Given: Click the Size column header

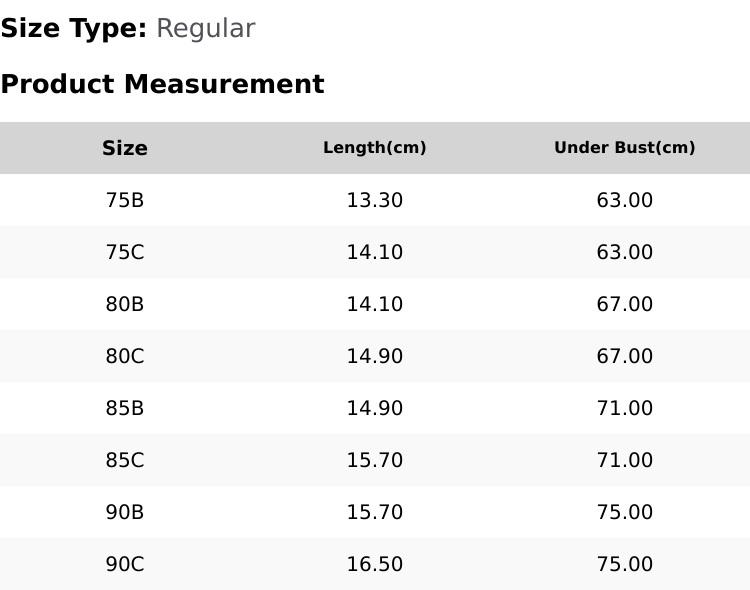Looking at the screenshot, I should (125, 148).
